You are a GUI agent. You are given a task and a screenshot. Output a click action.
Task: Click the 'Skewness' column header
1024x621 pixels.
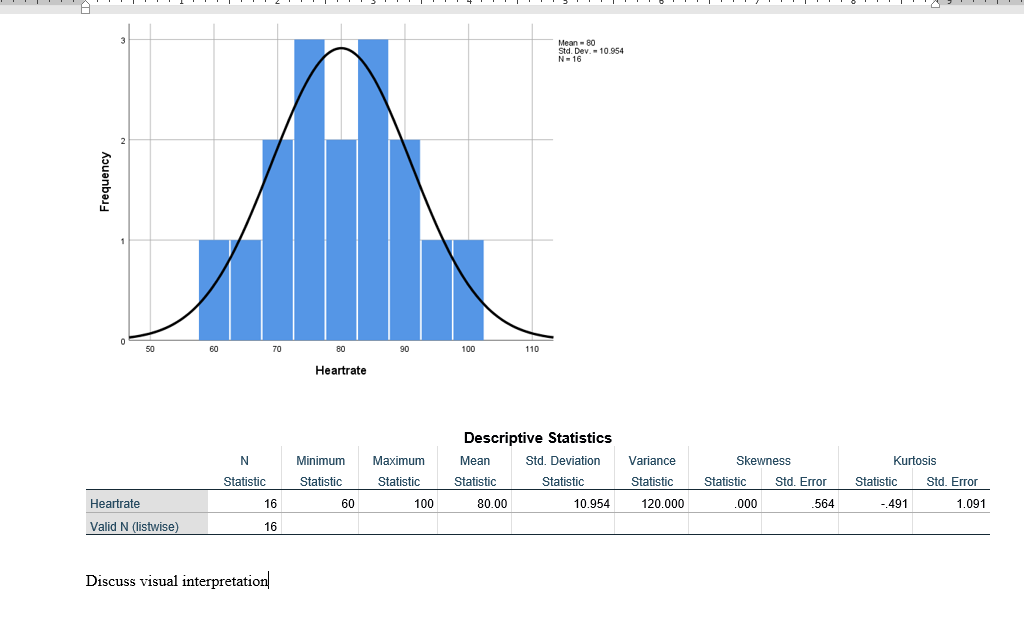(763, 461)
